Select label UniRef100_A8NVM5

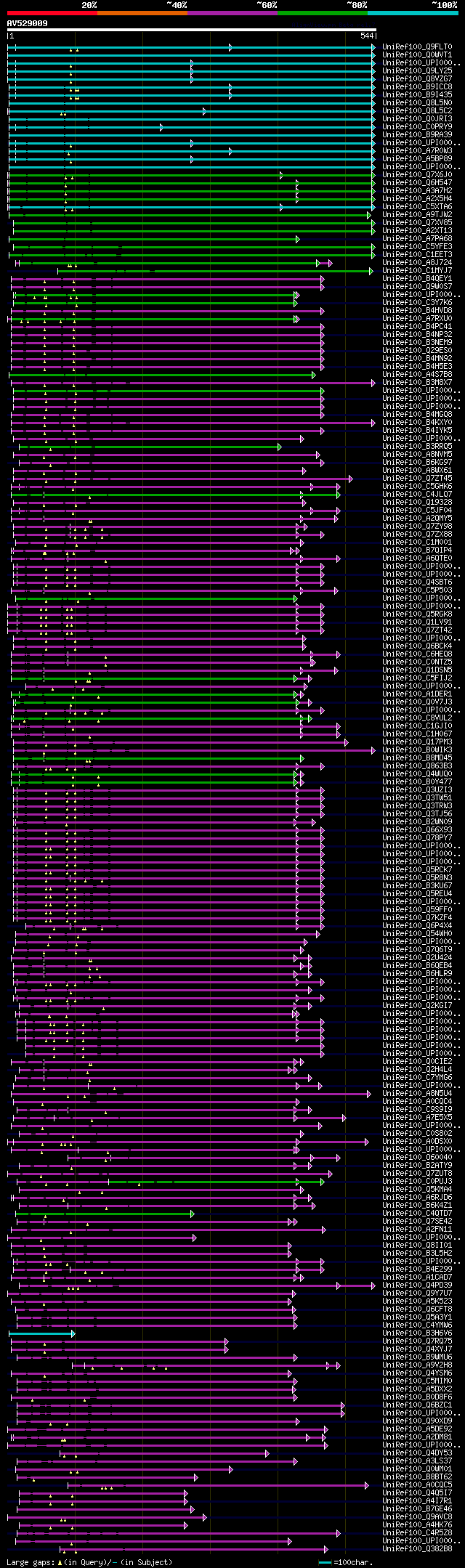click(x=417, y=455)
